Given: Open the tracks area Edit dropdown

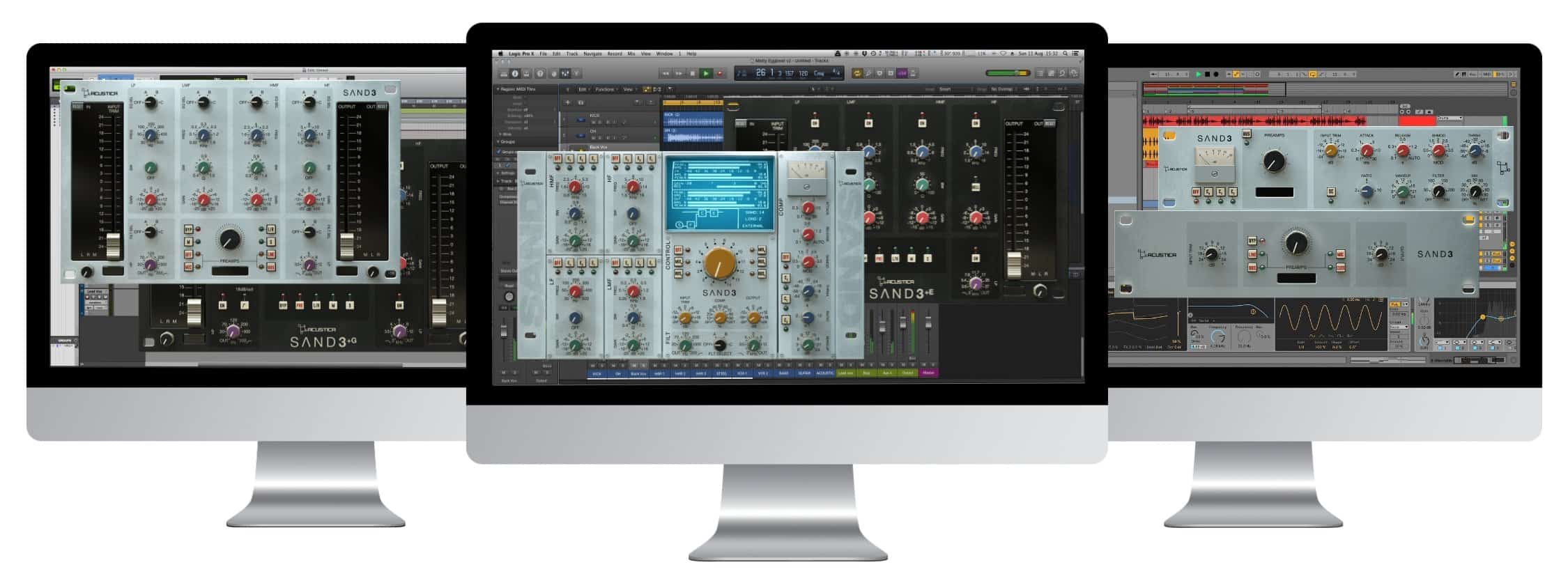Looking at the screenshot, I should (x=583, y=89).
